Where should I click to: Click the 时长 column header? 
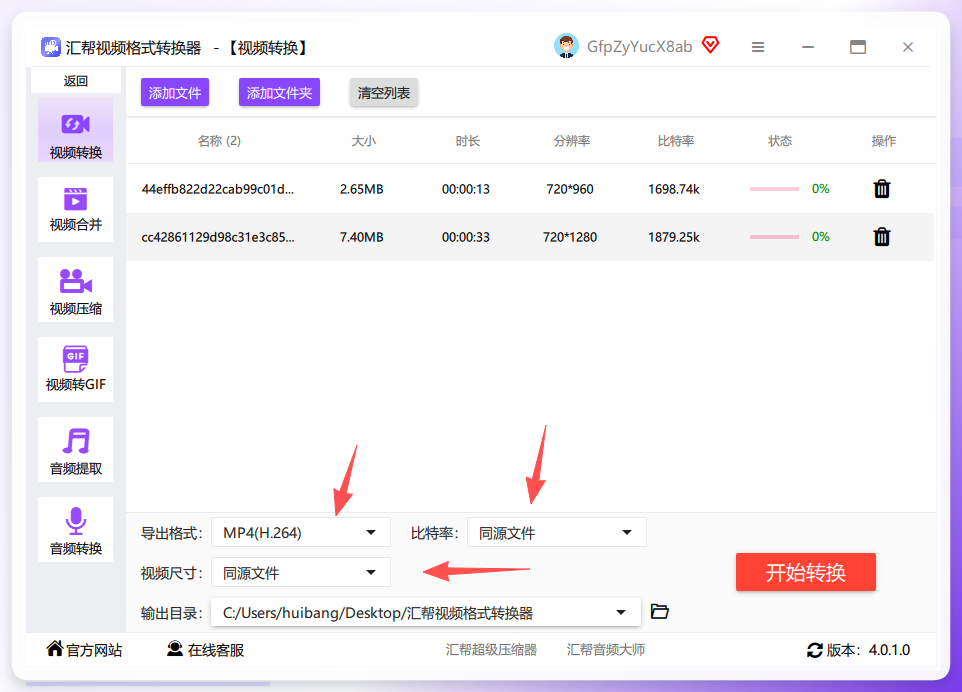pyautogui.click(x=468, y=141)
